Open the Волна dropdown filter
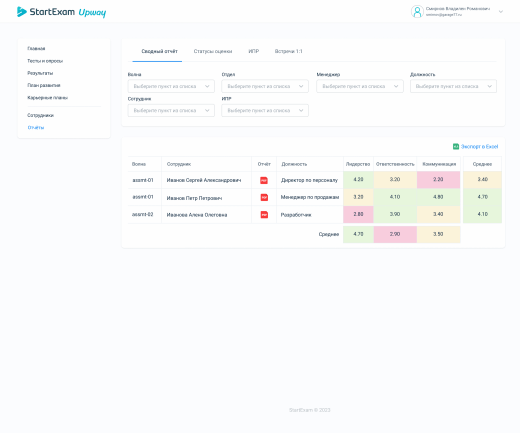The height and width of the screenshot is (433, 520). tap(171, 86)
